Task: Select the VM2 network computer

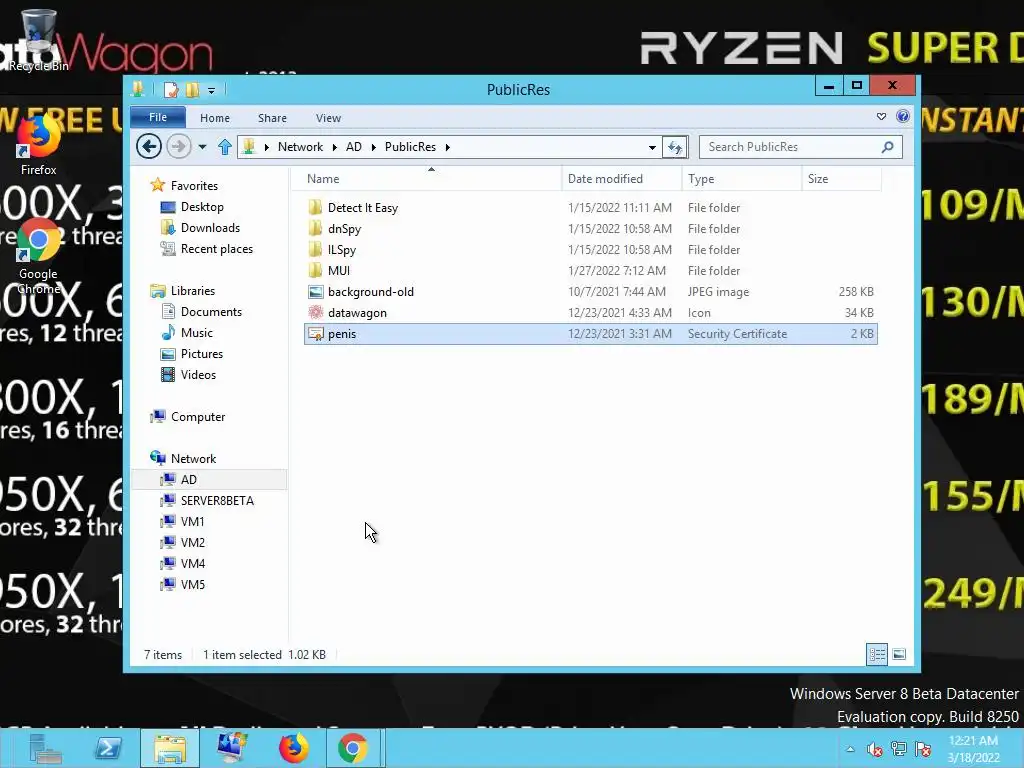Action: tap(193, 543)
